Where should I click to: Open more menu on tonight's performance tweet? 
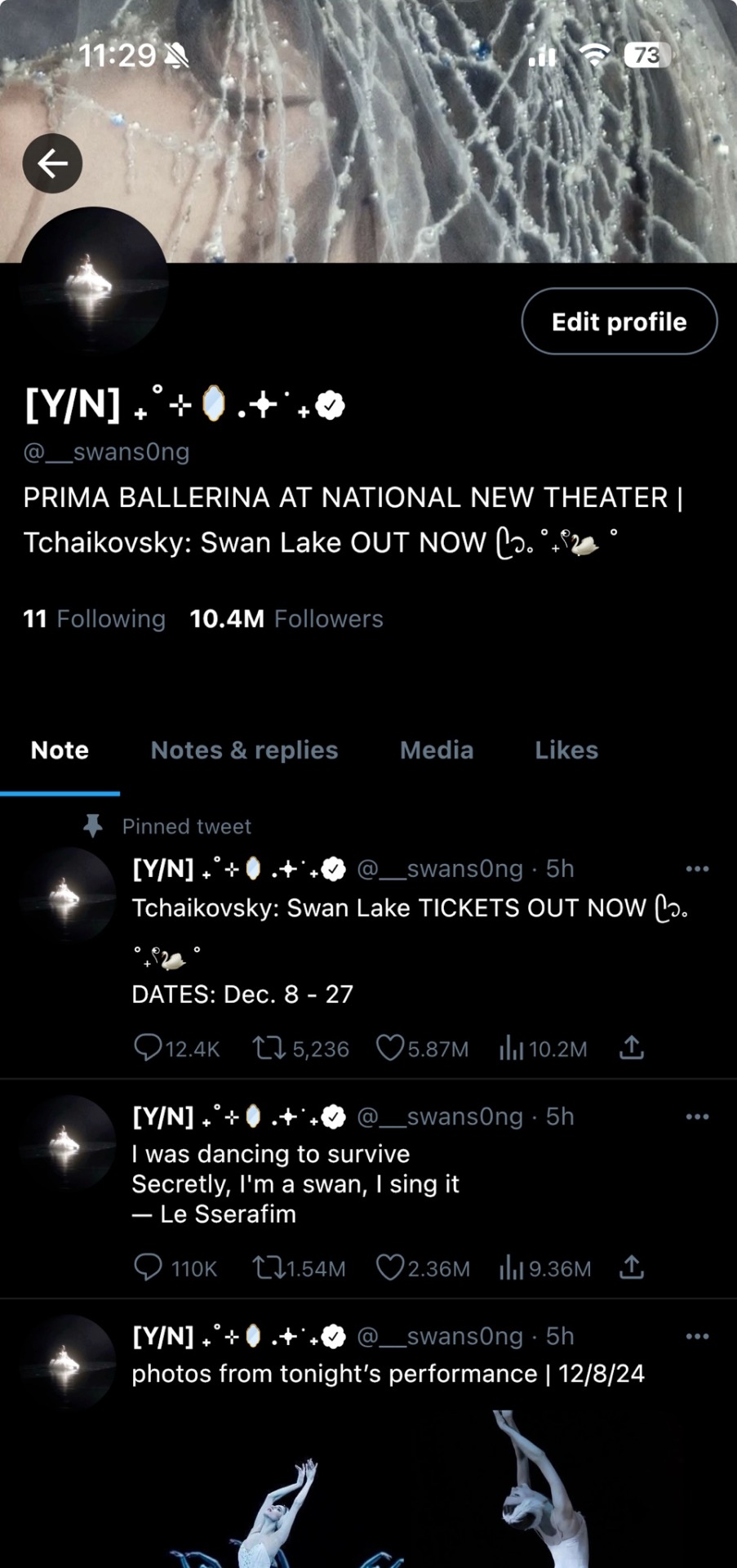[x=697, y=1336]
